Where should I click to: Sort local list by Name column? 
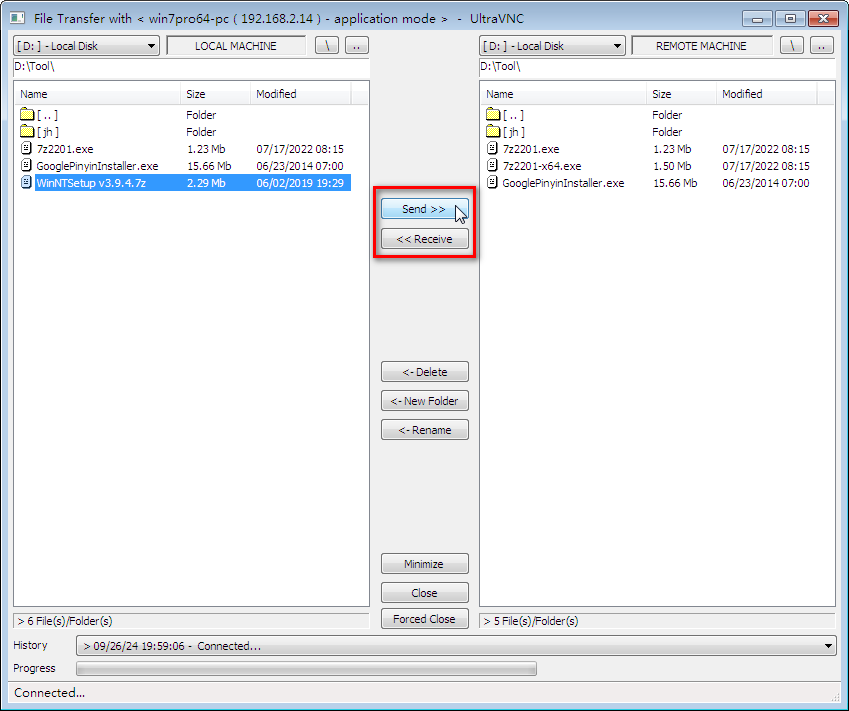[97, 94]
